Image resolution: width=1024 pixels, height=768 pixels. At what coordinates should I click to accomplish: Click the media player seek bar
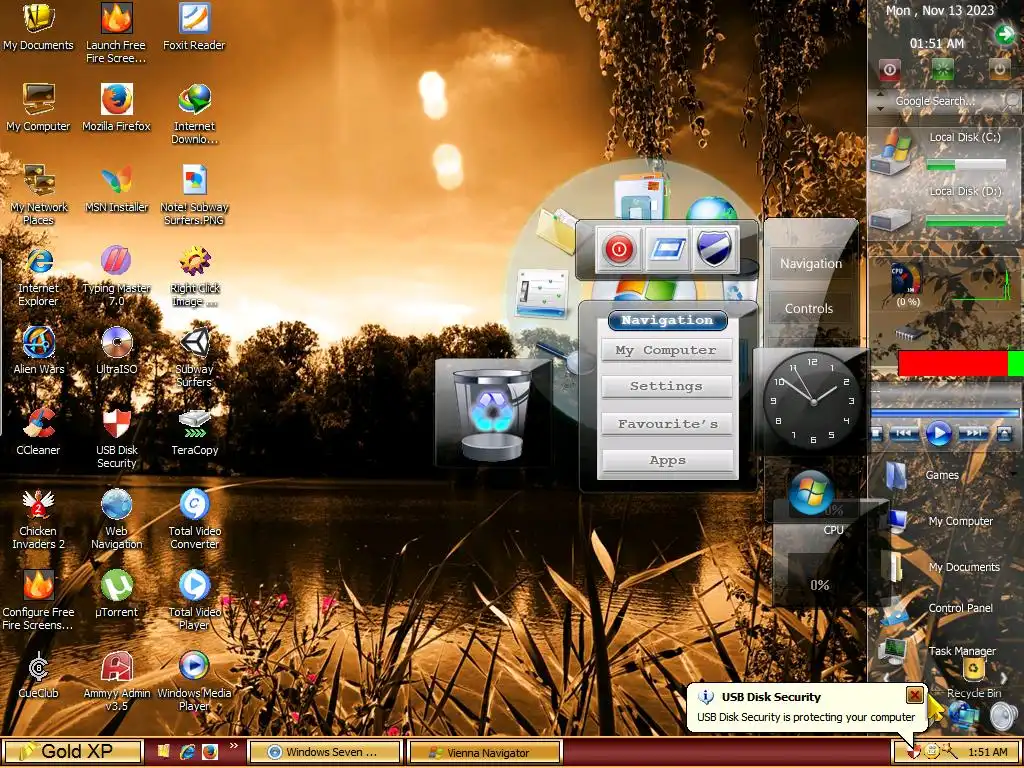coord(945,413)
